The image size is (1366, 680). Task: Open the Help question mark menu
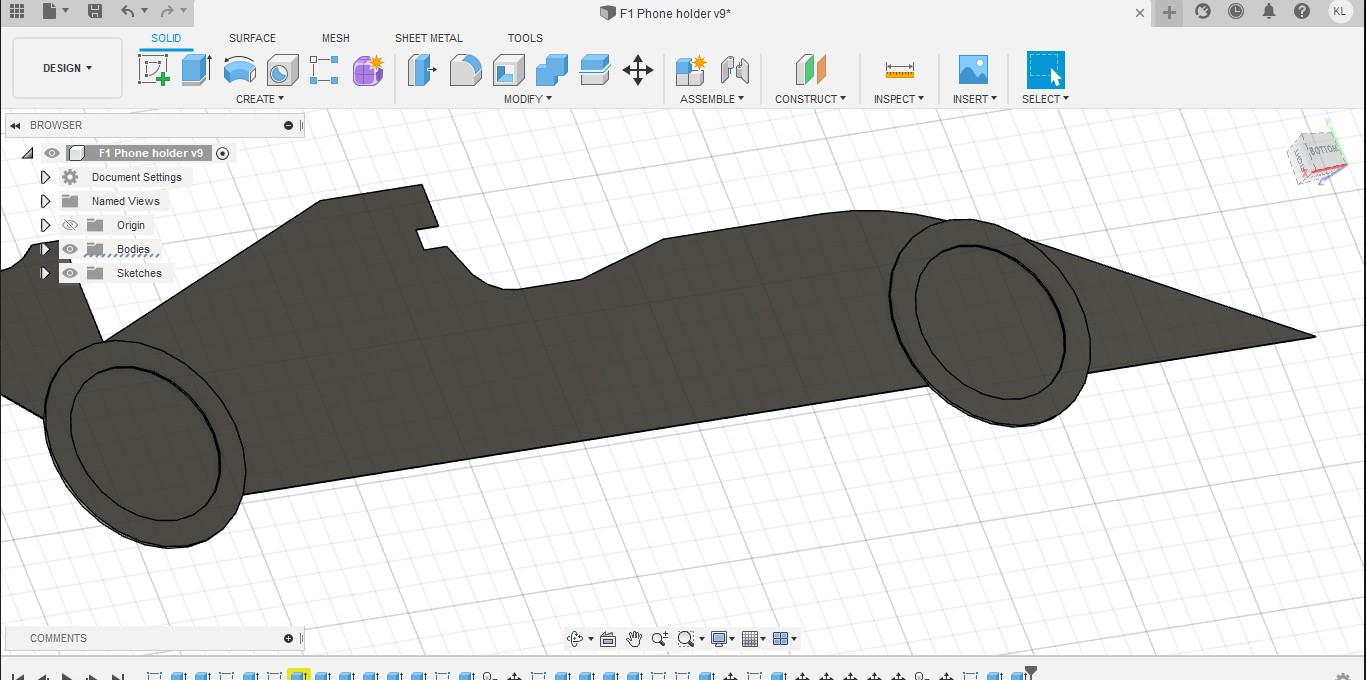(1302, 12)
